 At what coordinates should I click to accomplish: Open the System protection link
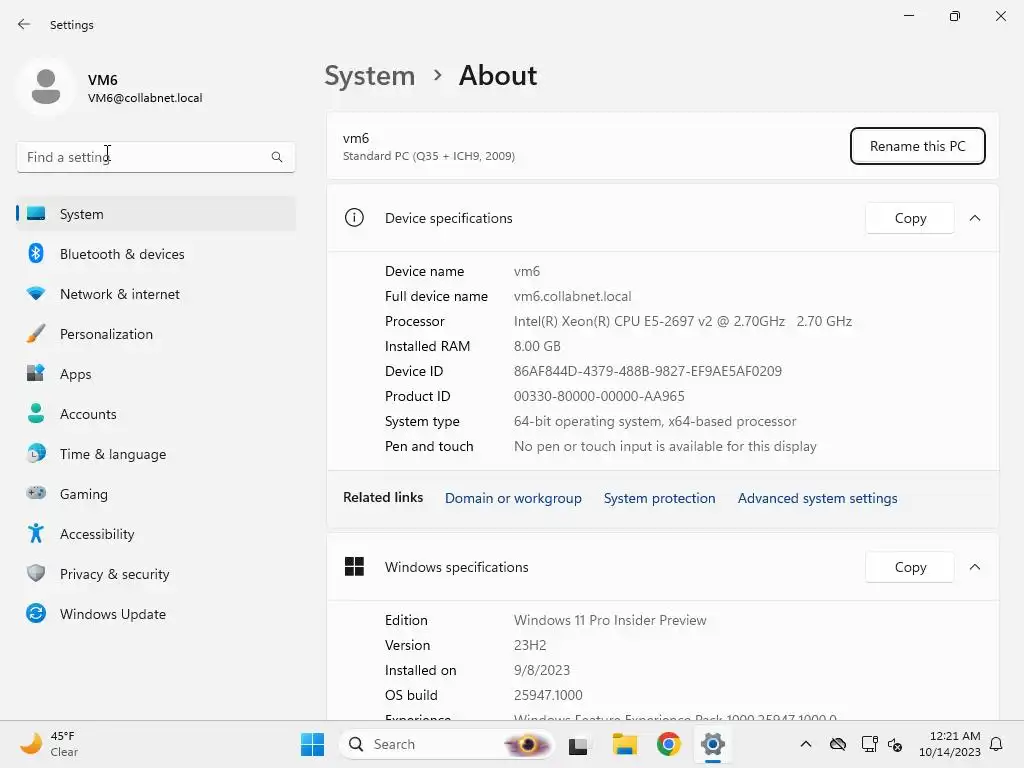coord(659,498)
